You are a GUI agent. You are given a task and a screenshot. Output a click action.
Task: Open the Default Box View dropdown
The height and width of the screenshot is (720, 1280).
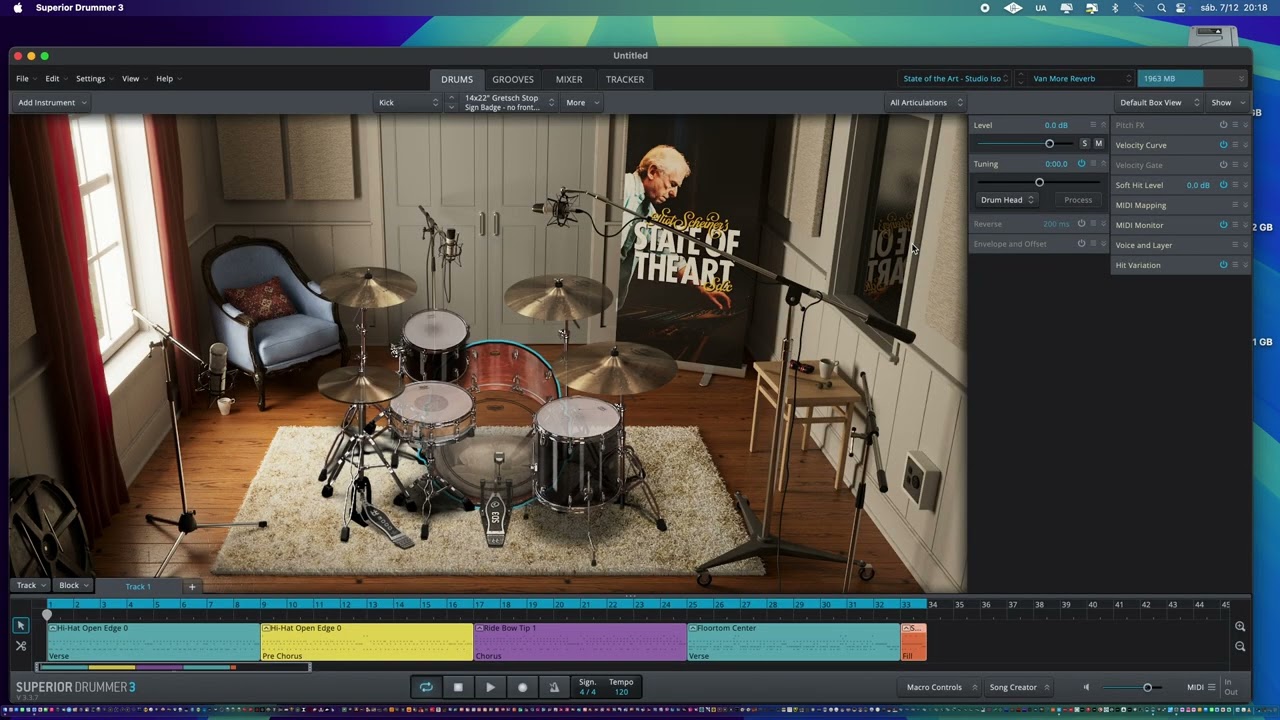coord(1159,102)
